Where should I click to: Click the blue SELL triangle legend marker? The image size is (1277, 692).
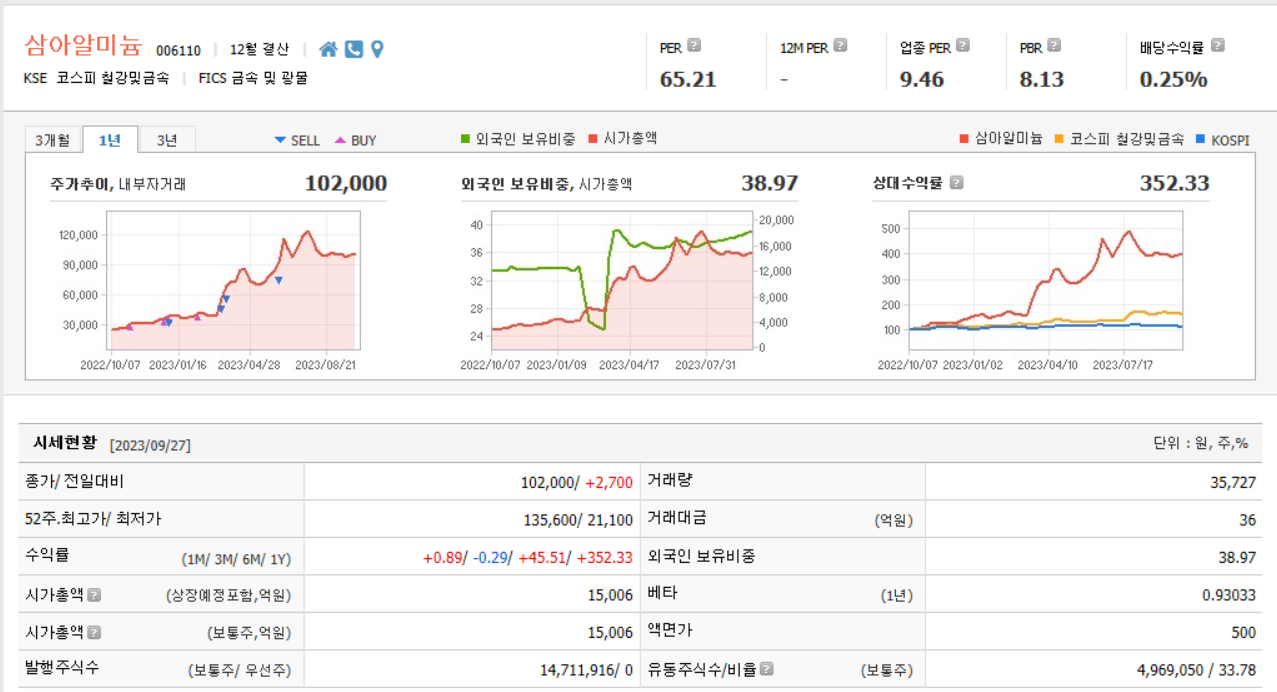[x=280, y=140]
